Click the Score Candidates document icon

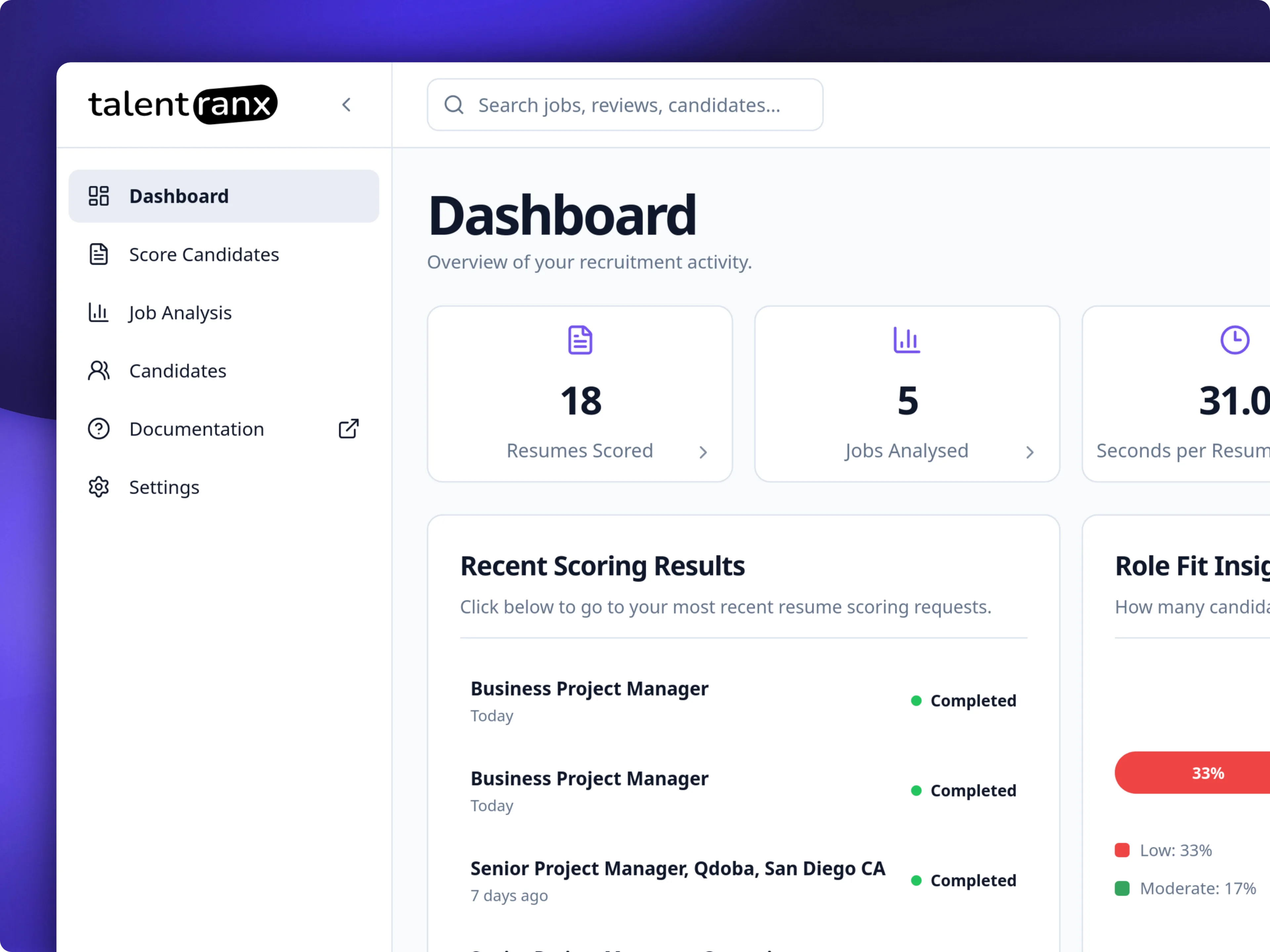pyautogui.click(x=99, y=254)
